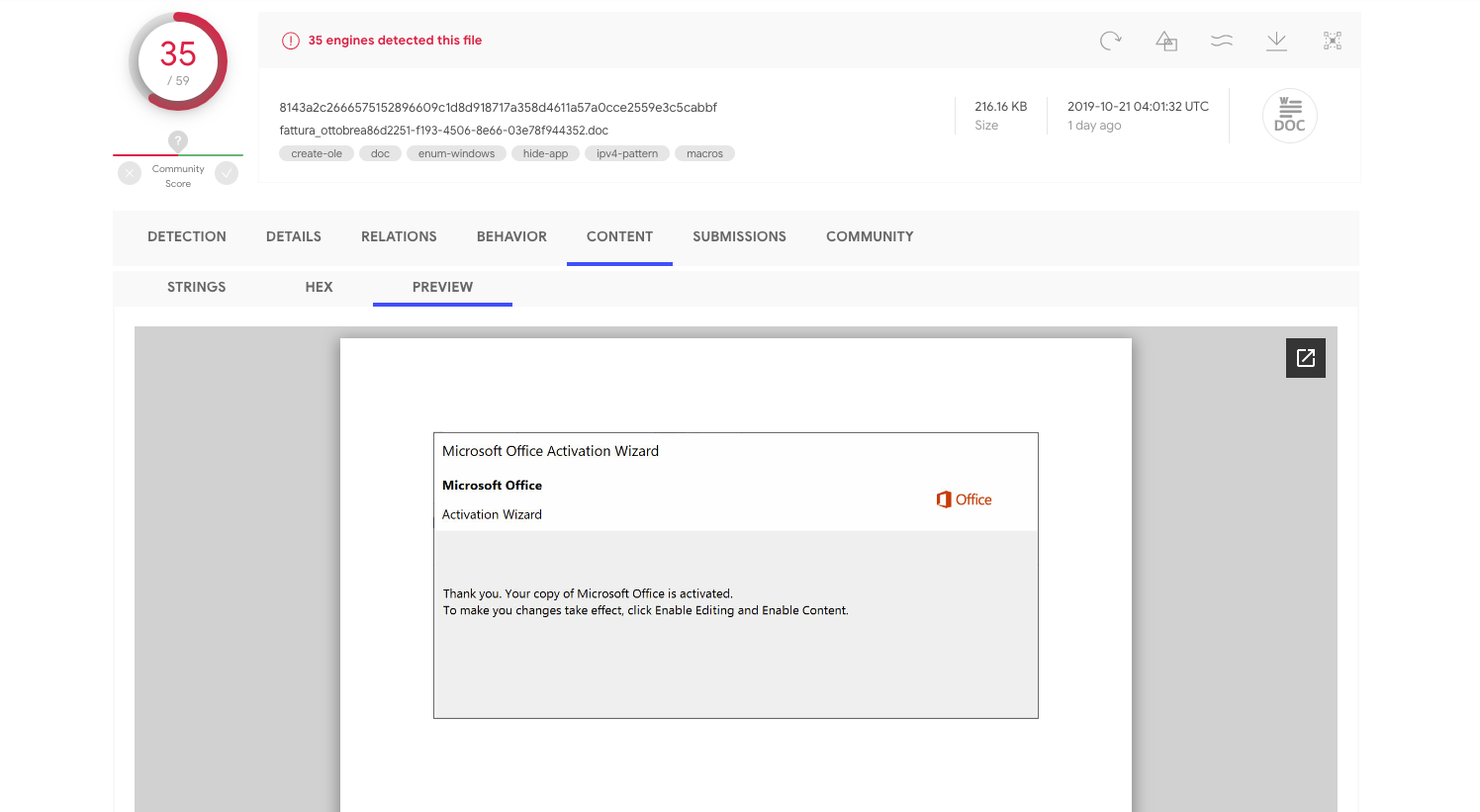Image resolution: width=1480 pixels, height=812 pixels.
Task: Open the graph relations icon
Action: point(1333,41)
